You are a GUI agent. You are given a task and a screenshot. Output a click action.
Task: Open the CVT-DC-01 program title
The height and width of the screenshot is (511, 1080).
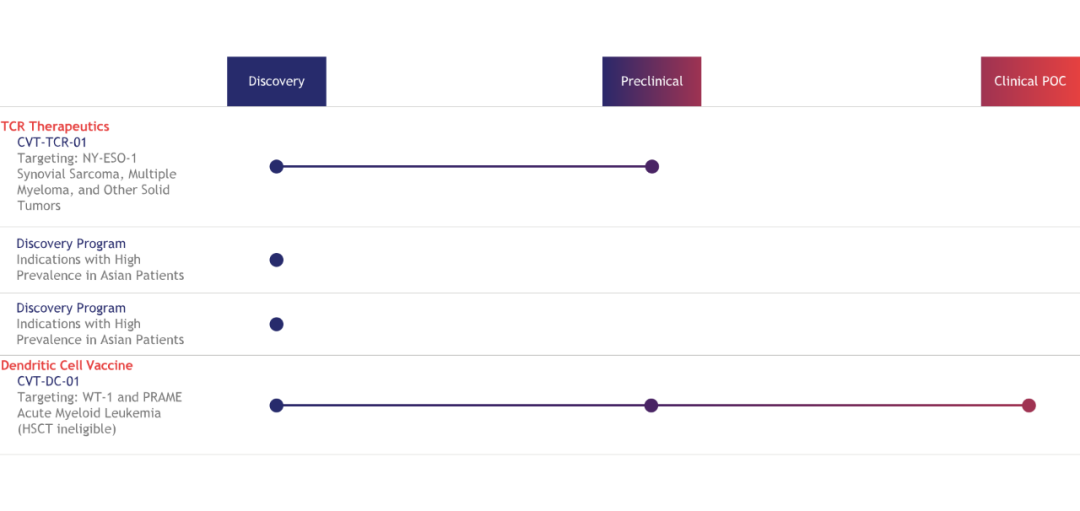49,382
